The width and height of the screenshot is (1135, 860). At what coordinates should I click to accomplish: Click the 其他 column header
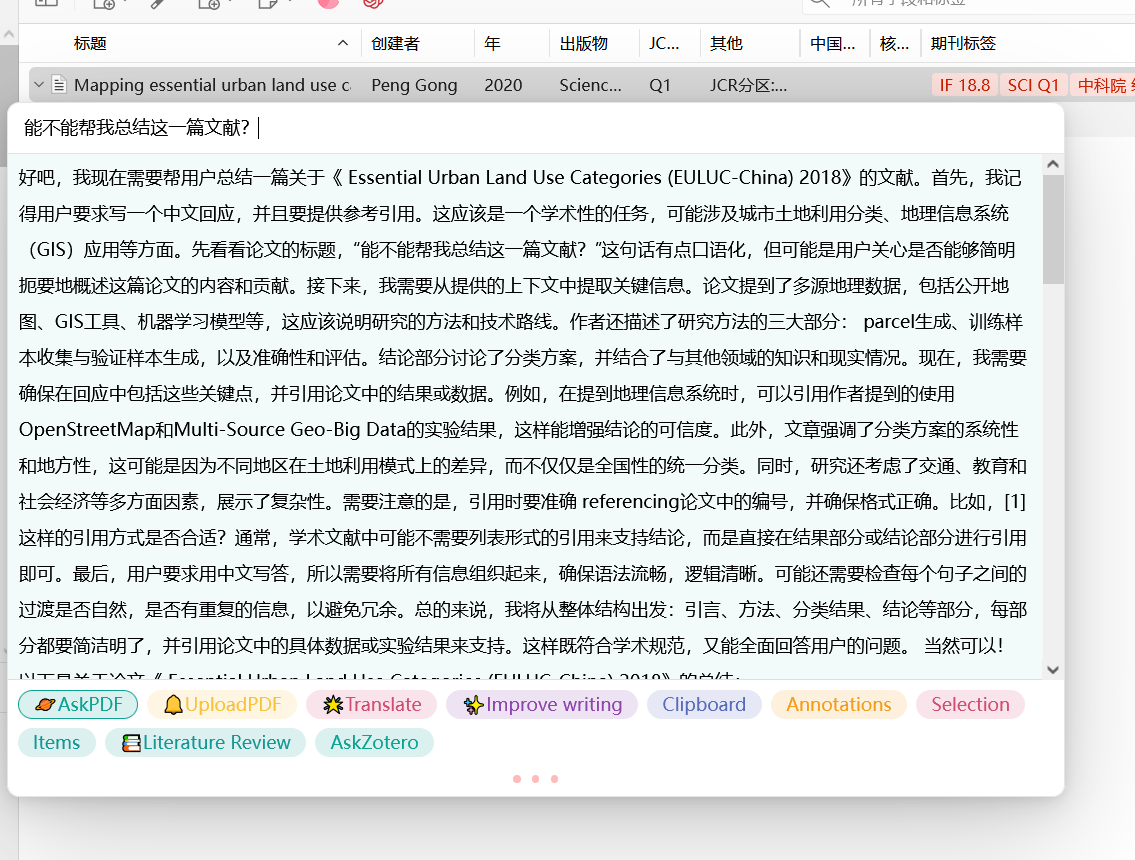[x=726, y=43]
